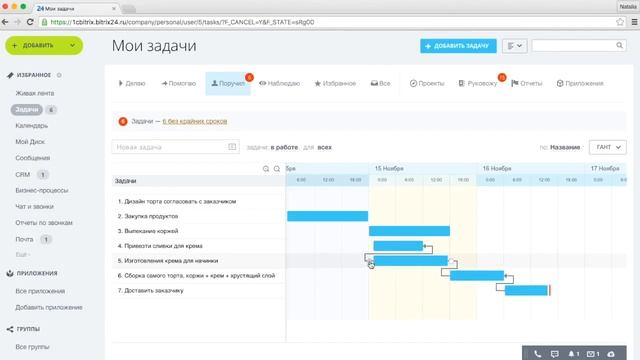
Task: Select Gantt bar for Привезти сливки
Action: [398, 246]
